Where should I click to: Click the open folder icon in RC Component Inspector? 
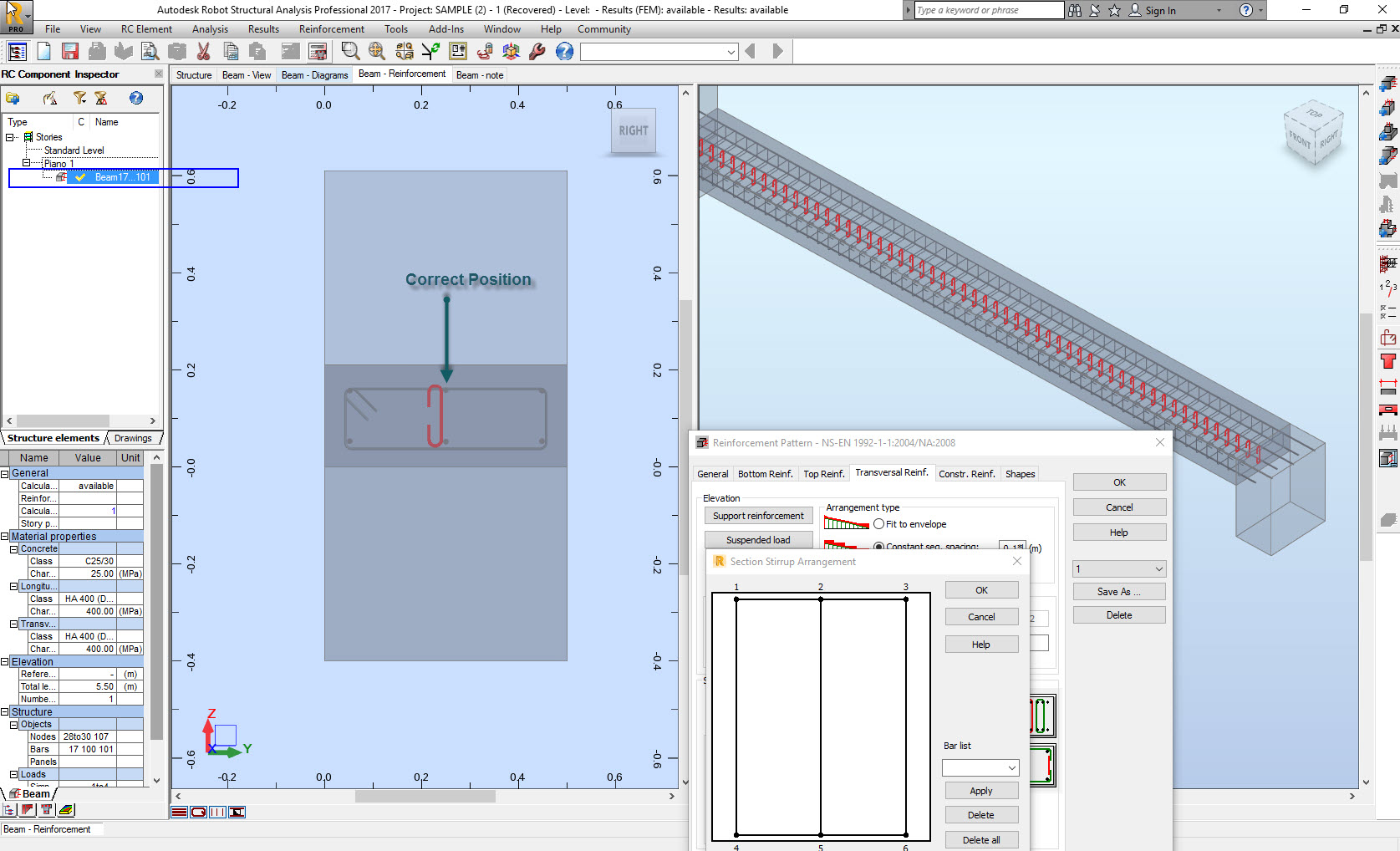(x=13, y=99)
